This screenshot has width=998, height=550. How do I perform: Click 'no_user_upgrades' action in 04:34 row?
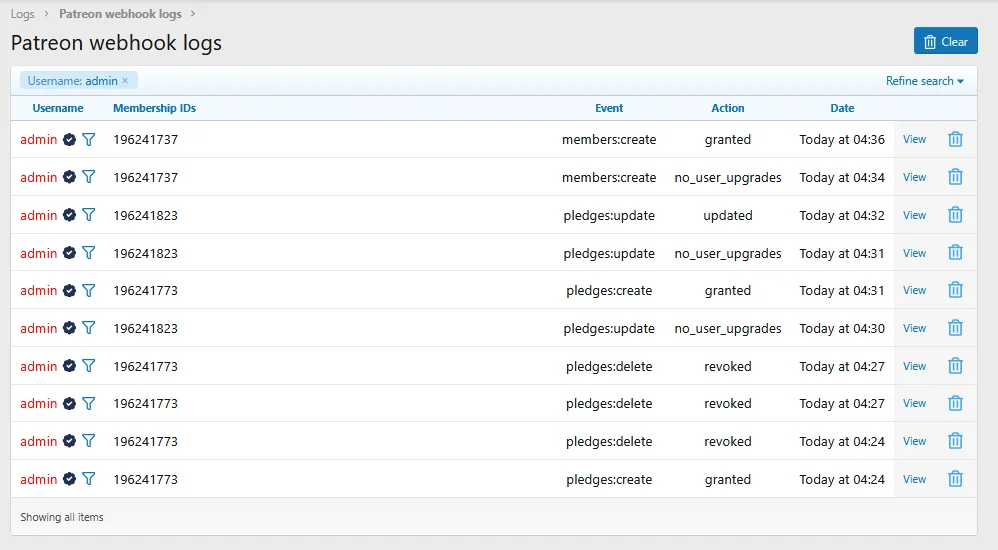click(727, 178)
